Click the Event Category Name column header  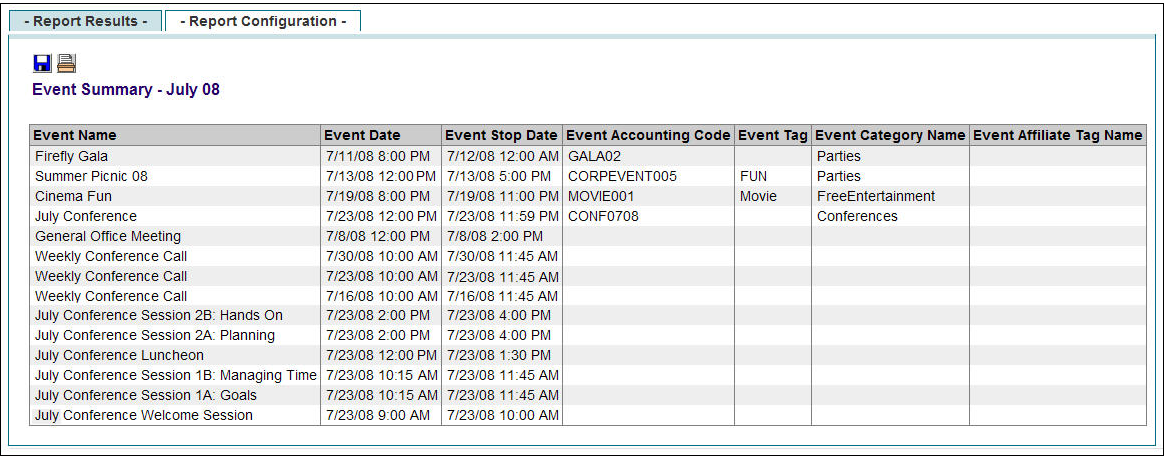pos(890,135)
